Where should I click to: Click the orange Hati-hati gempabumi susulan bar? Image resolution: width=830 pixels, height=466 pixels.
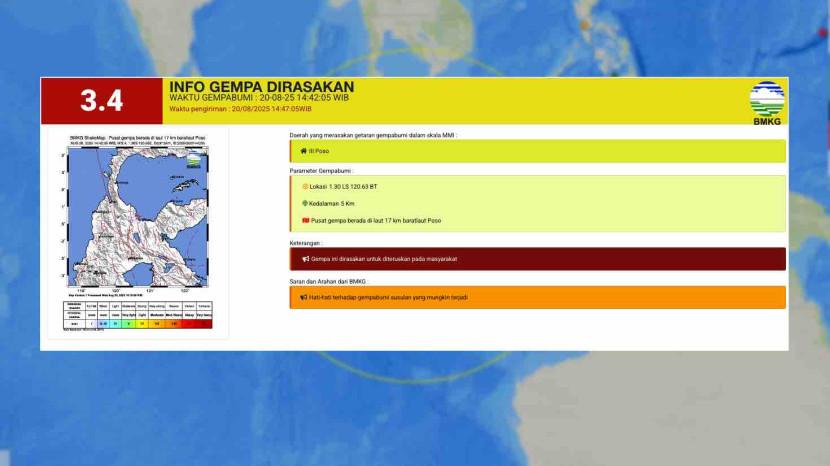pyautogui.click(x=537, y=297)
